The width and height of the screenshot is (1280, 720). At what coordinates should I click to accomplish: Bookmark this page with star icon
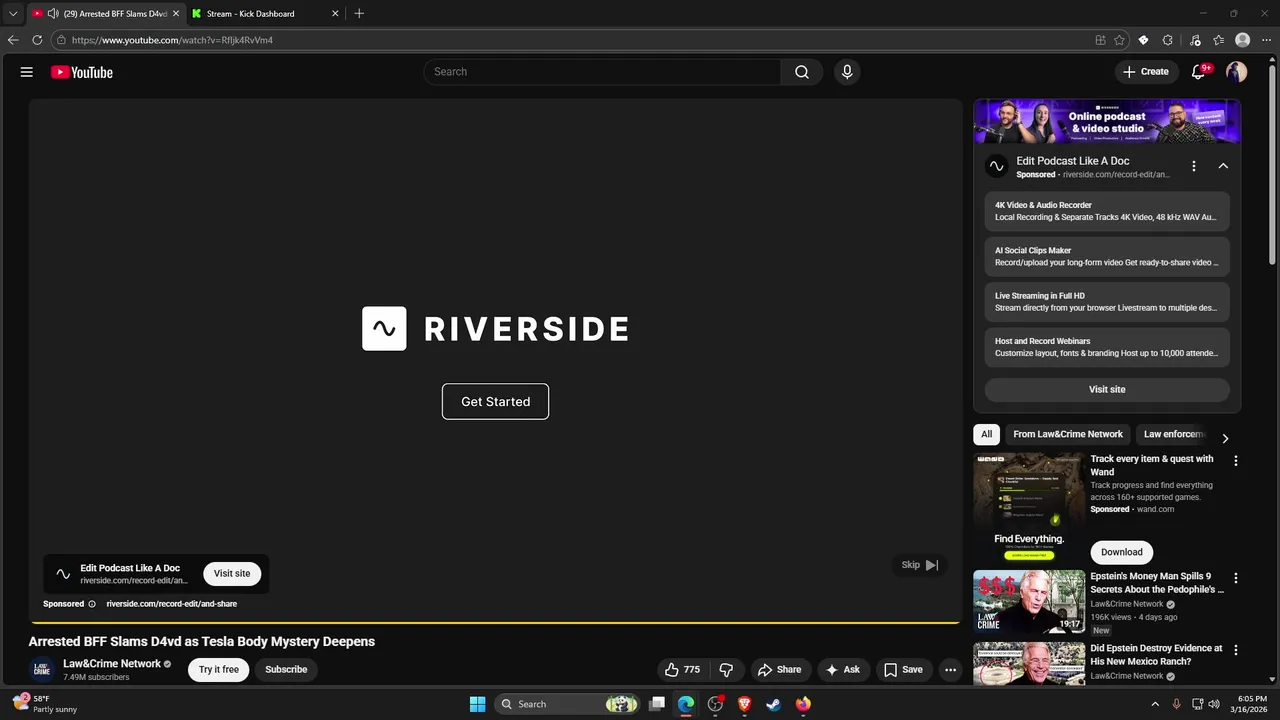click(x=1119, y=40)
